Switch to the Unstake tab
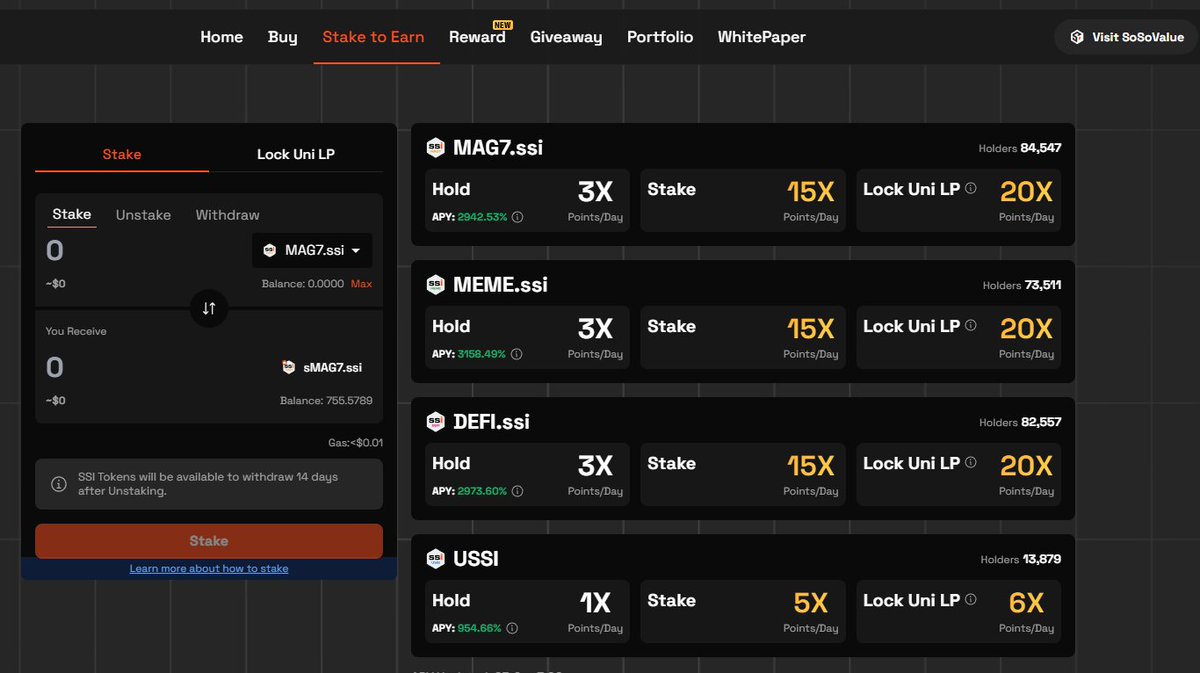Viewport: 1200px width, 673px height. pyautogui.click(x=143, y=214)
